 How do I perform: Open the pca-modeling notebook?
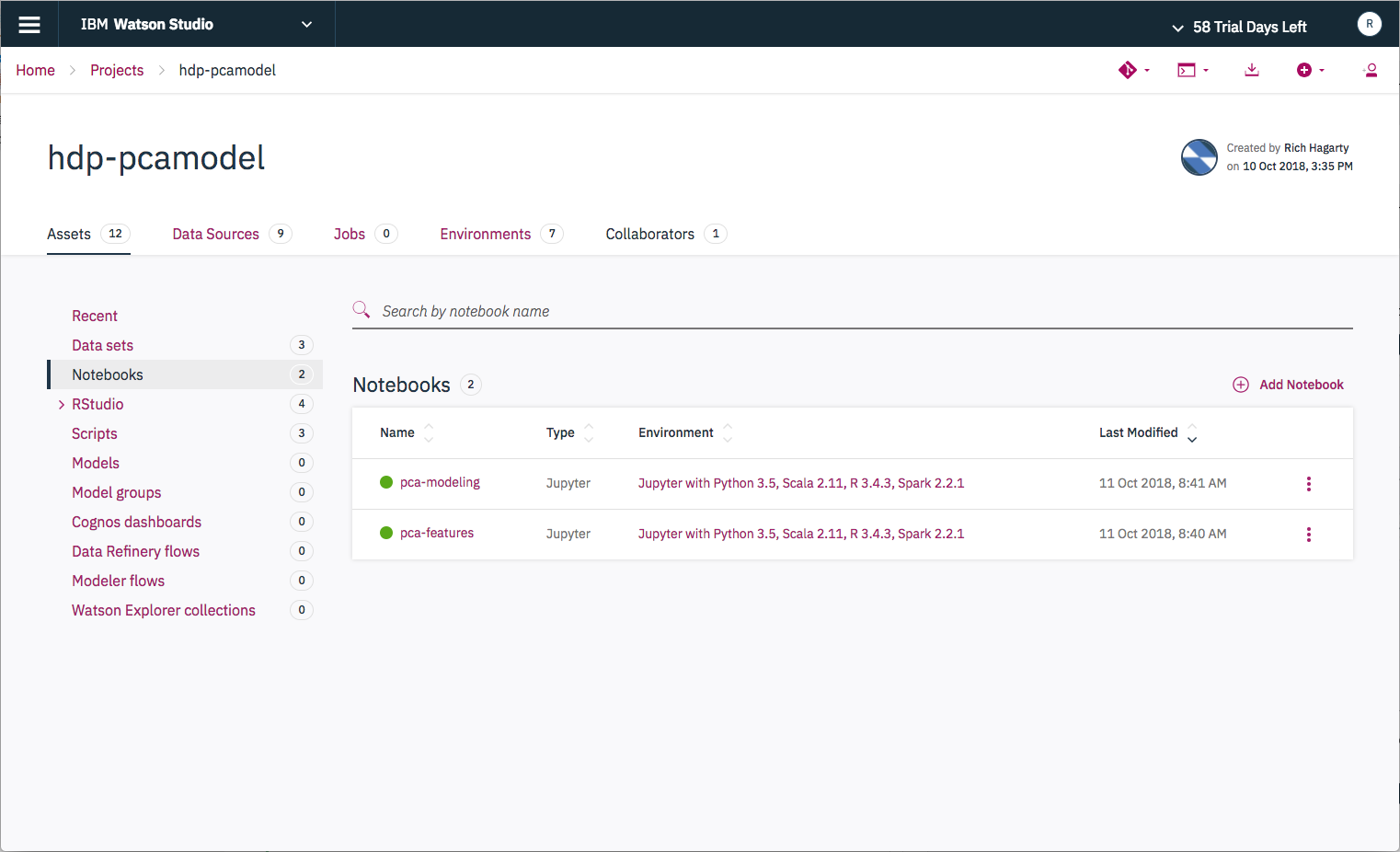(x=440, y=482)
